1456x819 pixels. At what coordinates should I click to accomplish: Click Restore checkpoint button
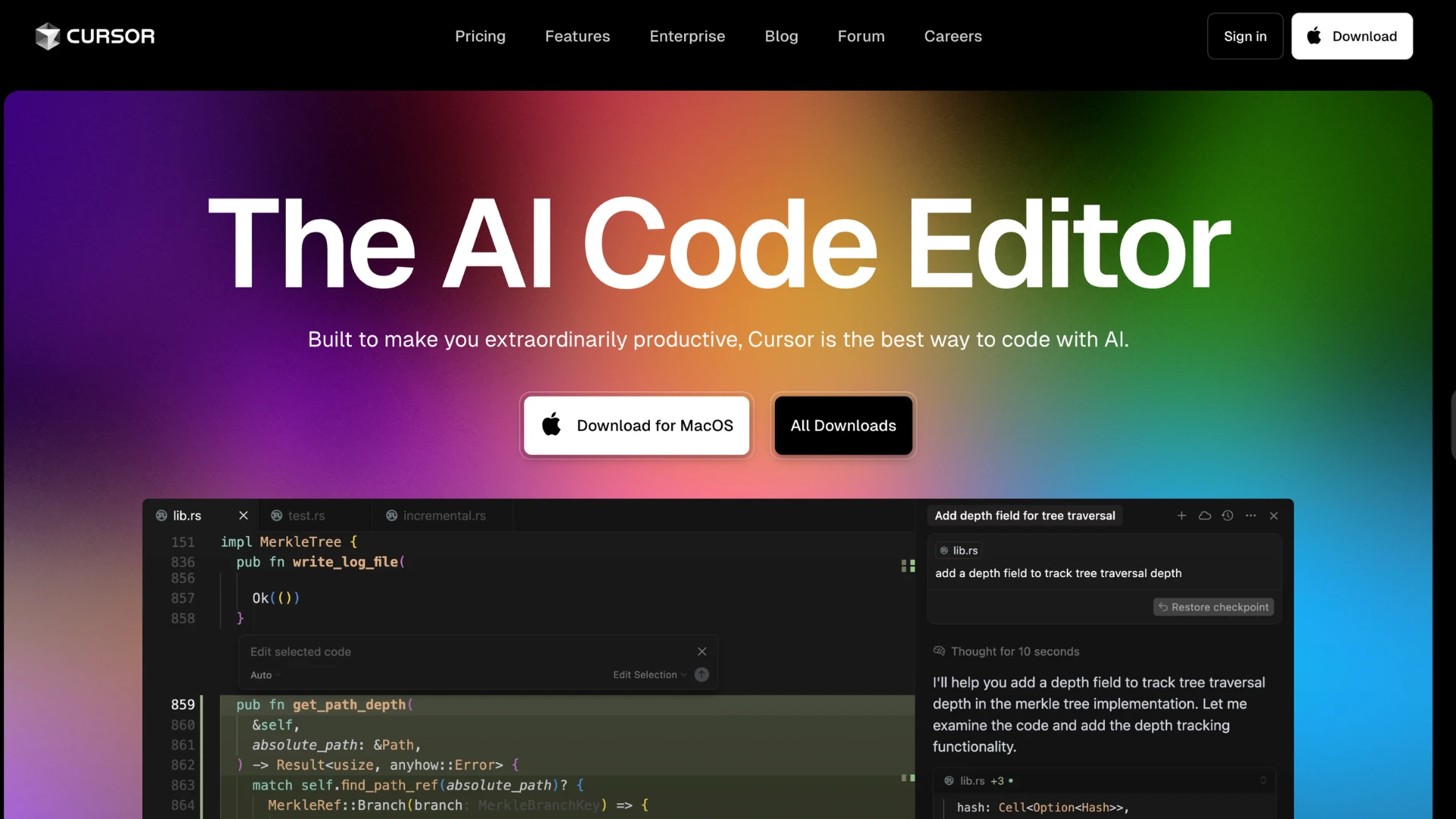coord(1213,607)
